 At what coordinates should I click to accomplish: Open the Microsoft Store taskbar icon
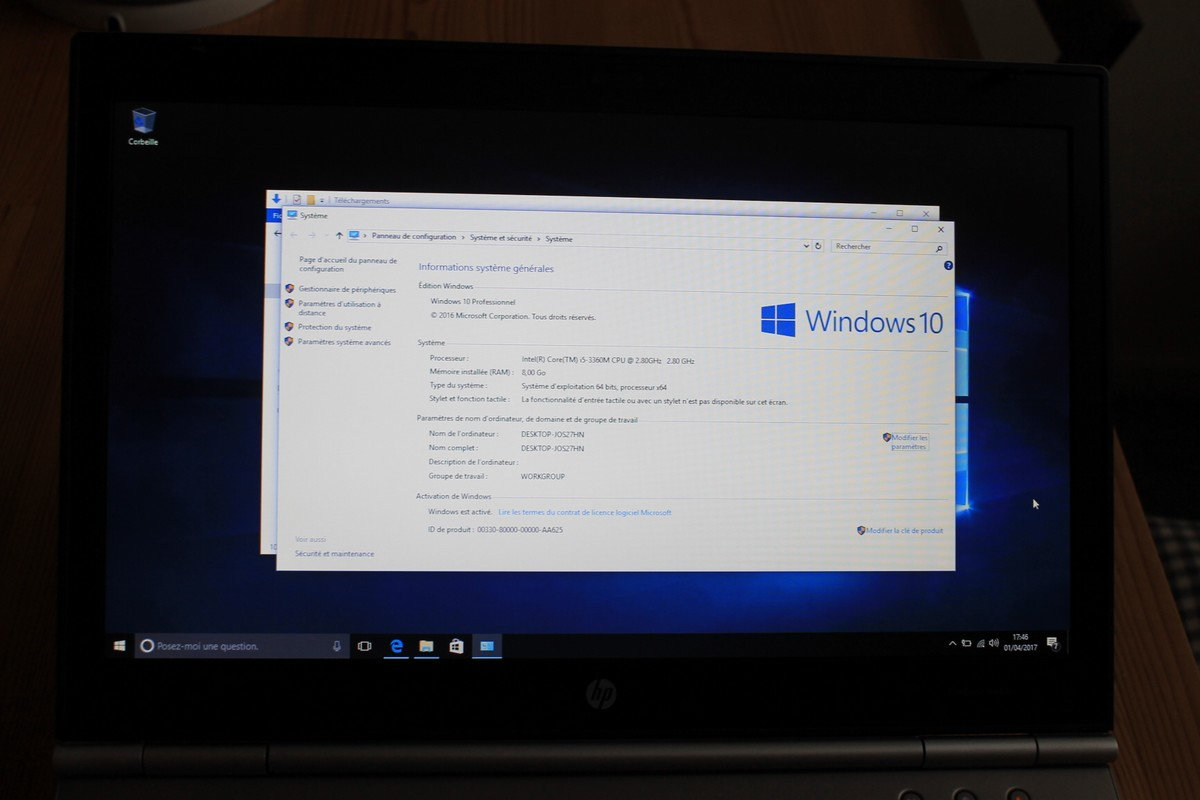pyautogui.click(x=456, y=646)
